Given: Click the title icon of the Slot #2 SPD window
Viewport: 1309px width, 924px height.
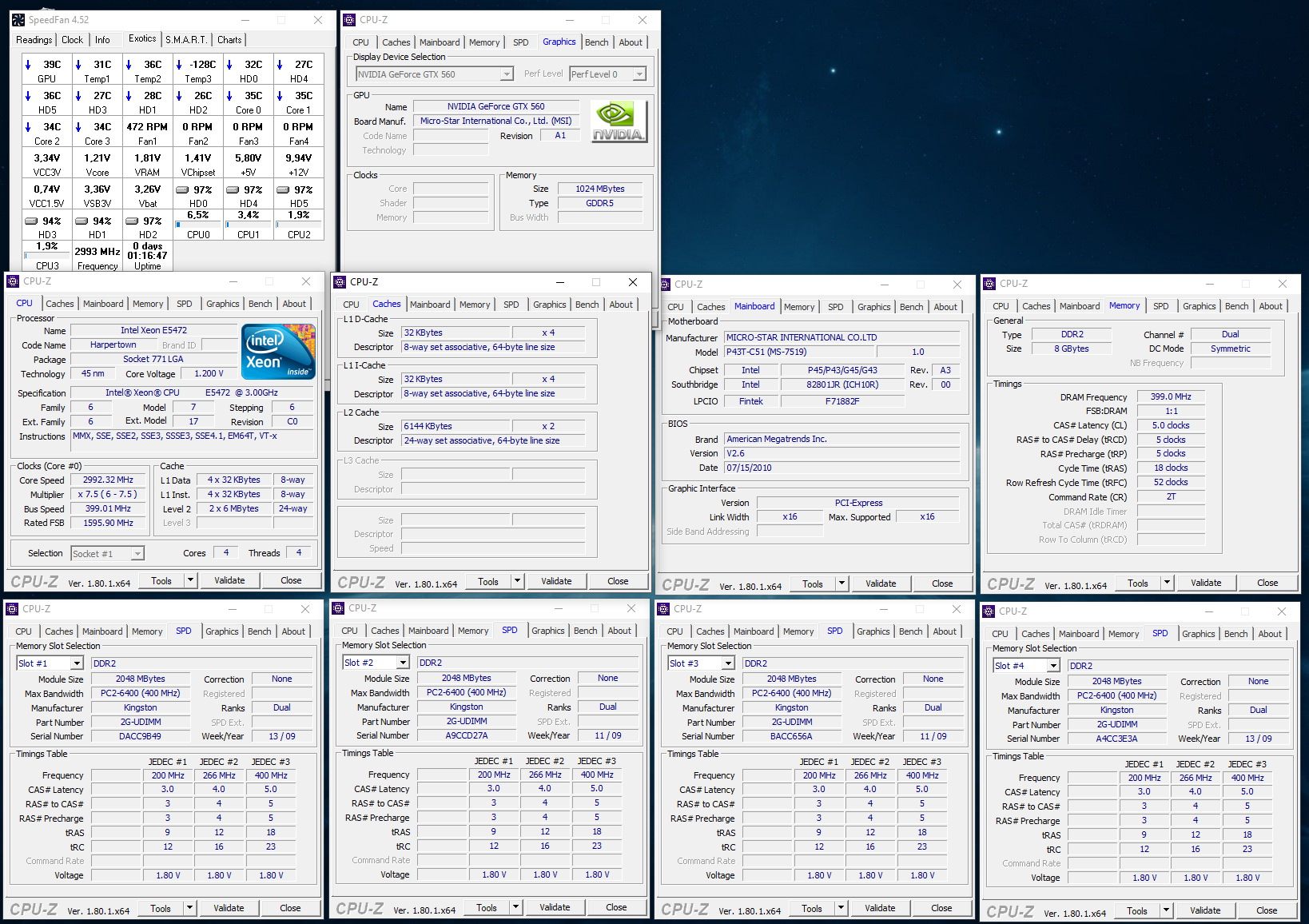Looking at the screenshot, I should click(338, 608).
